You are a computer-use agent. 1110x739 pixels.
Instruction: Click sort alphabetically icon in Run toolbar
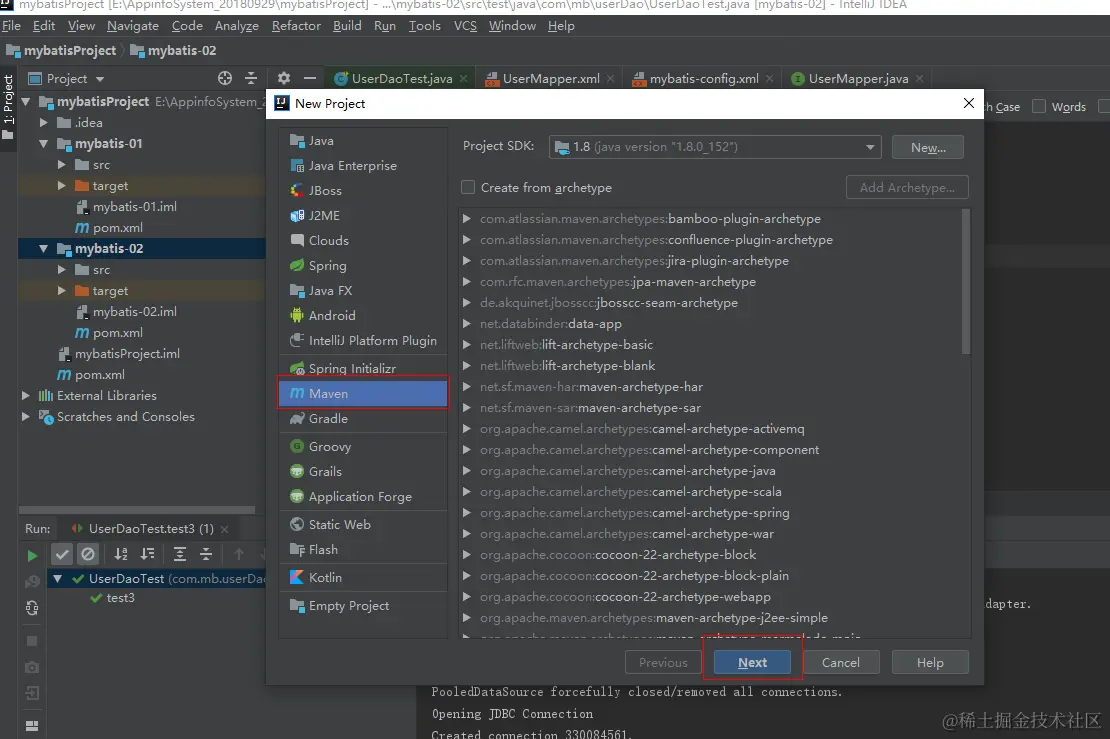point(121,554)
